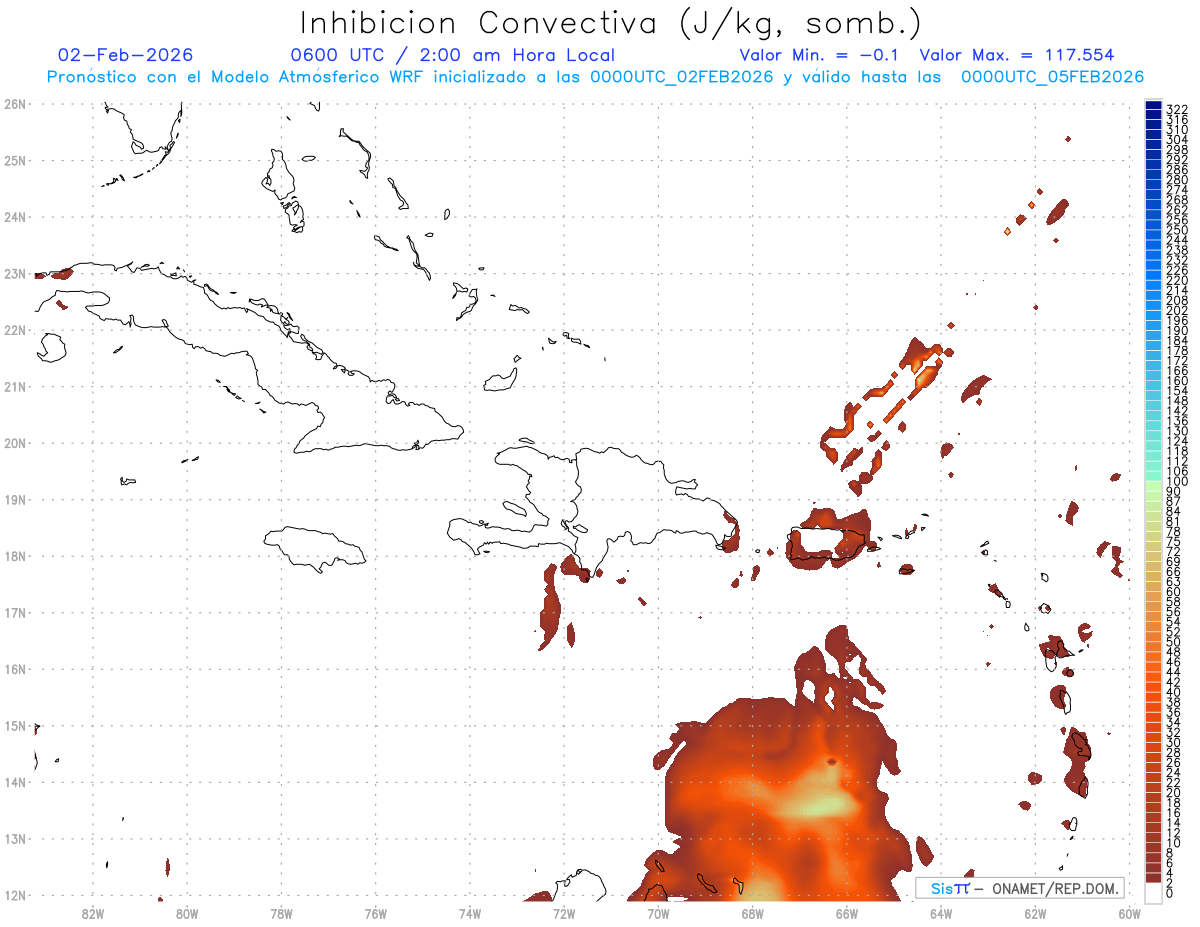The height and width of the screenshot is (927, 1200).
Task: Click the initialization stamp '0000UTC_02FEB2026'
Action: (682, 77)
